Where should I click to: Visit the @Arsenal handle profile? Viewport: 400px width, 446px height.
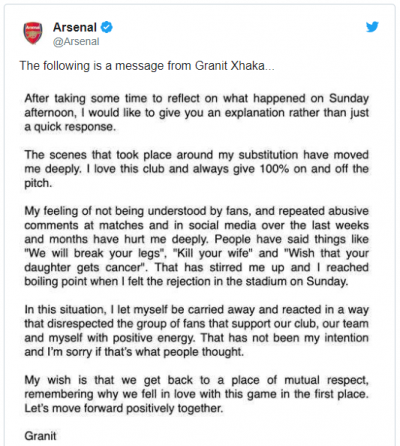76,41
